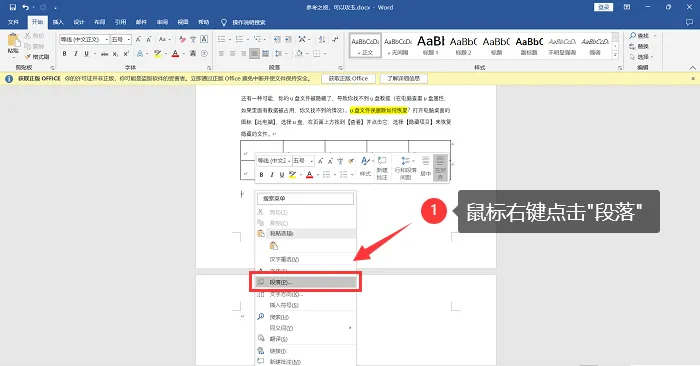The image size is (700, 366).
Task: Click the Increase Indent icon in ribbon
Action: (x=288, y=40)
